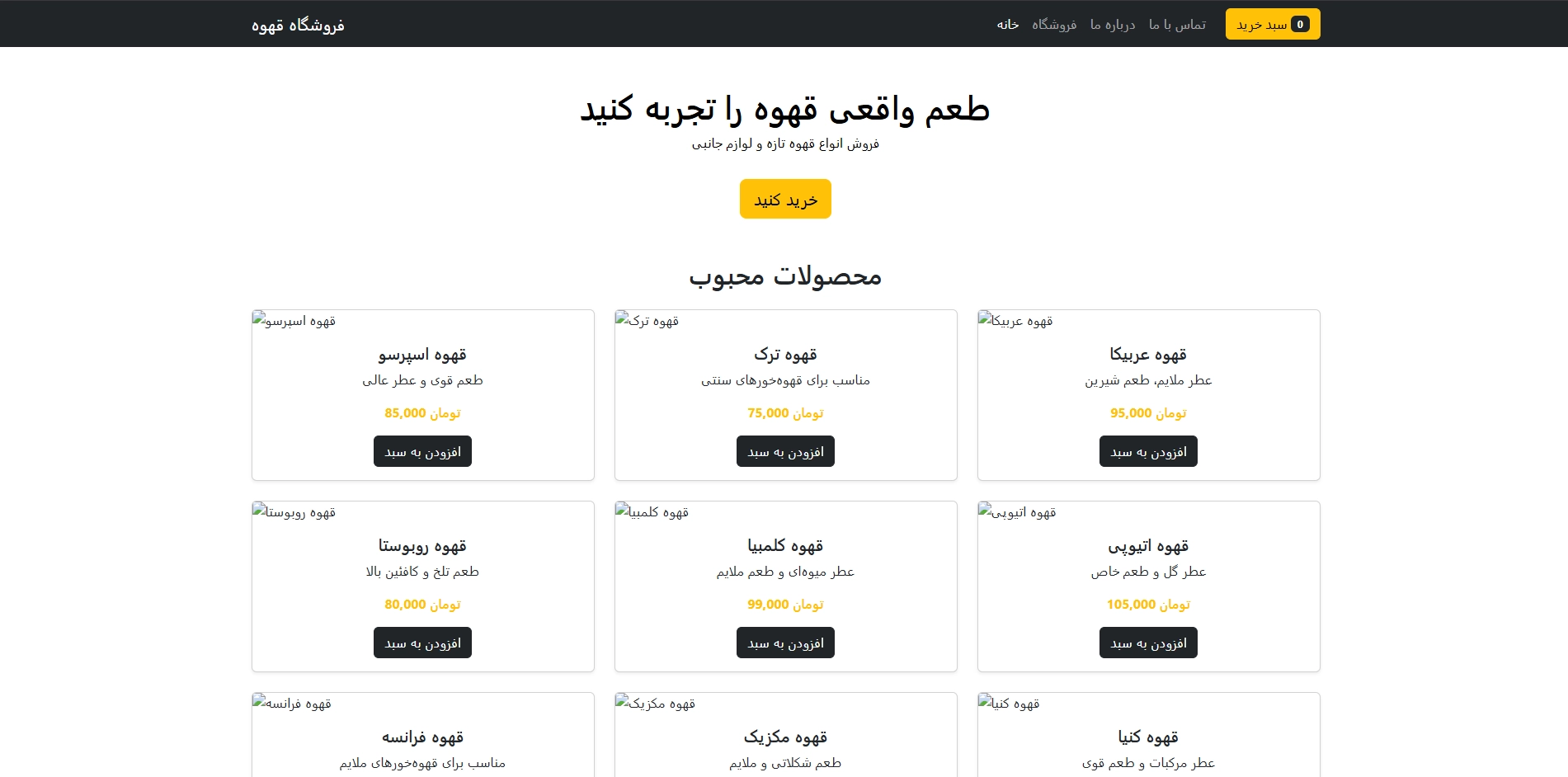Click description مناسب برای قهوه‌خورهای ملایم

[422, 762]
